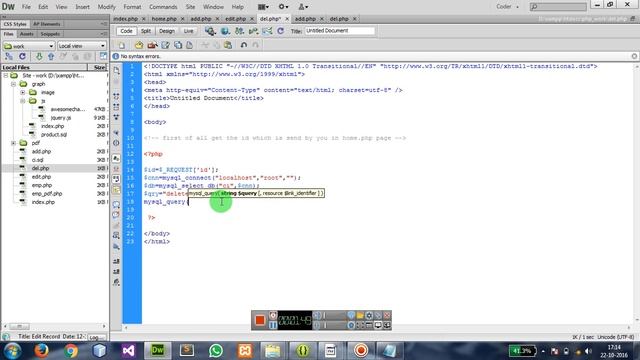Click the File management icon in document toolbar
This screenshot has width=640, height=360.
coord(239,31)
